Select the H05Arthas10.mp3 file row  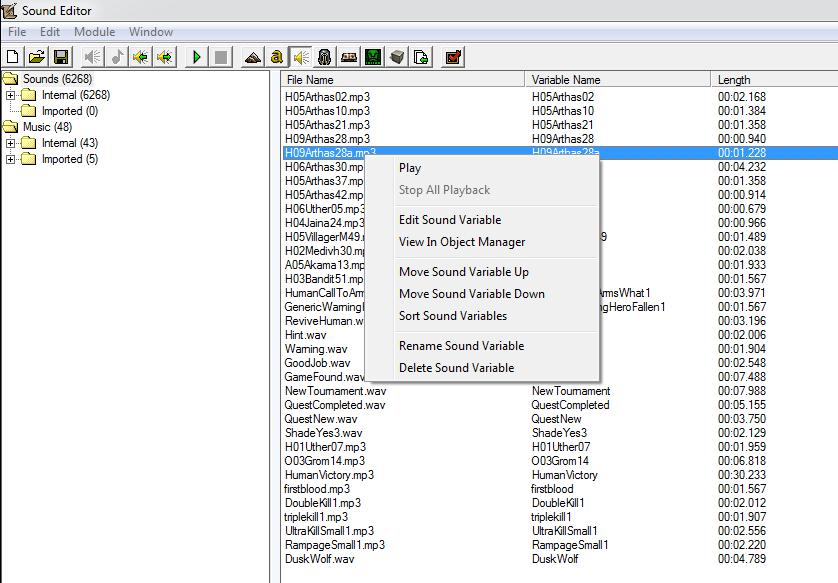tap(560, 111)
